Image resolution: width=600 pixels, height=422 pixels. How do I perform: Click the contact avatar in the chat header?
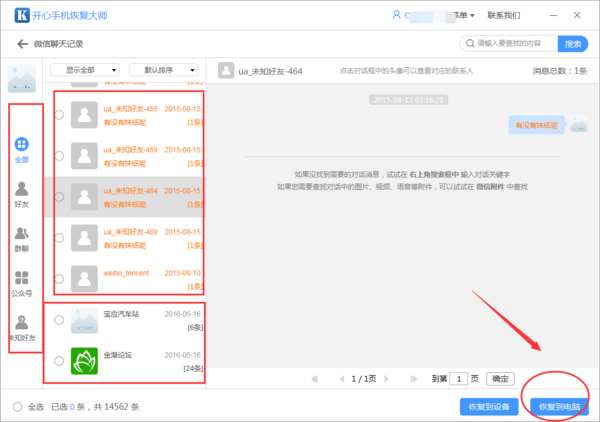click(x=226, y=70)
